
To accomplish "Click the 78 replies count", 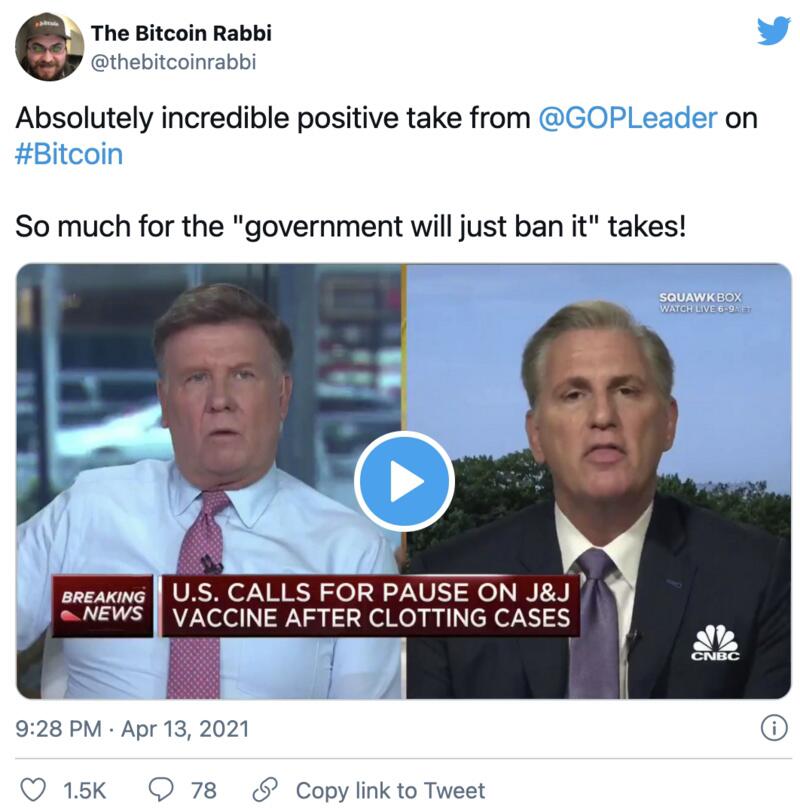I will tap(204, 790).
